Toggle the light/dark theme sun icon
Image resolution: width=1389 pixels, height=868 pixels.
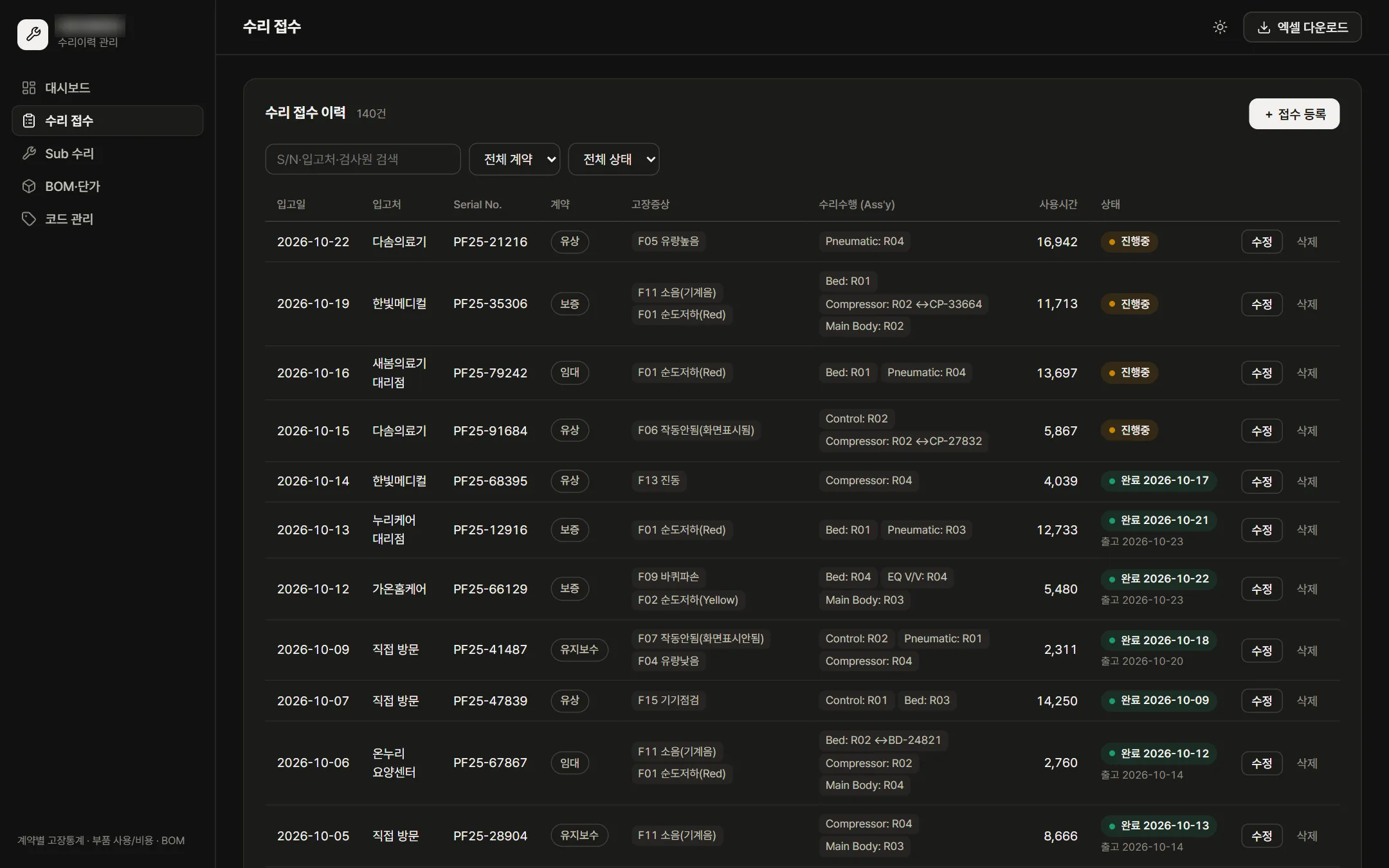[1220, 27]
